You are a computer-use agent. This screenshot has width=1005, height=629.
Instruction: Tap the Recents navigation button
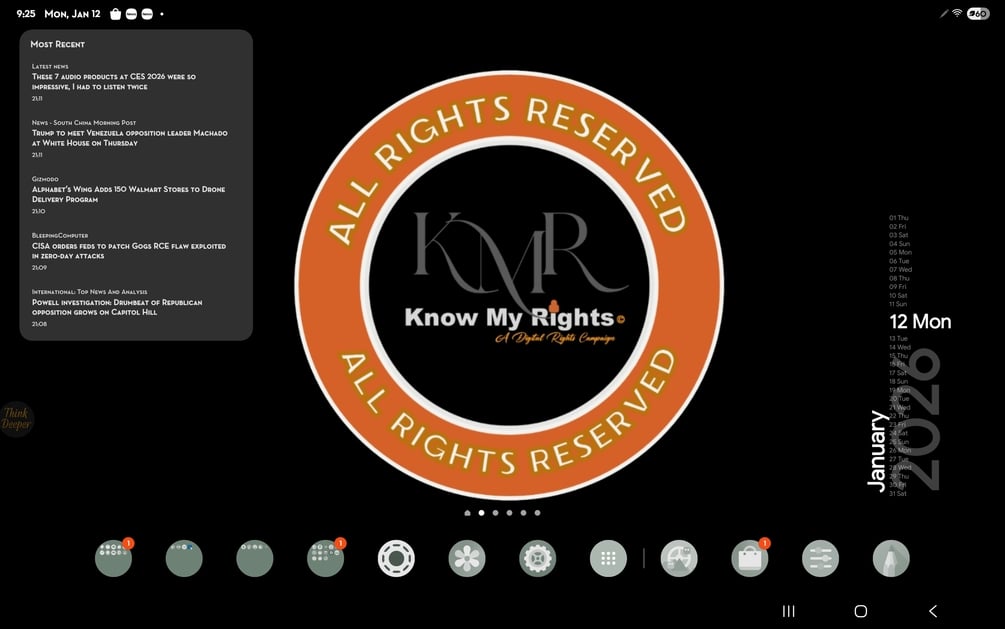click(788, 611)
